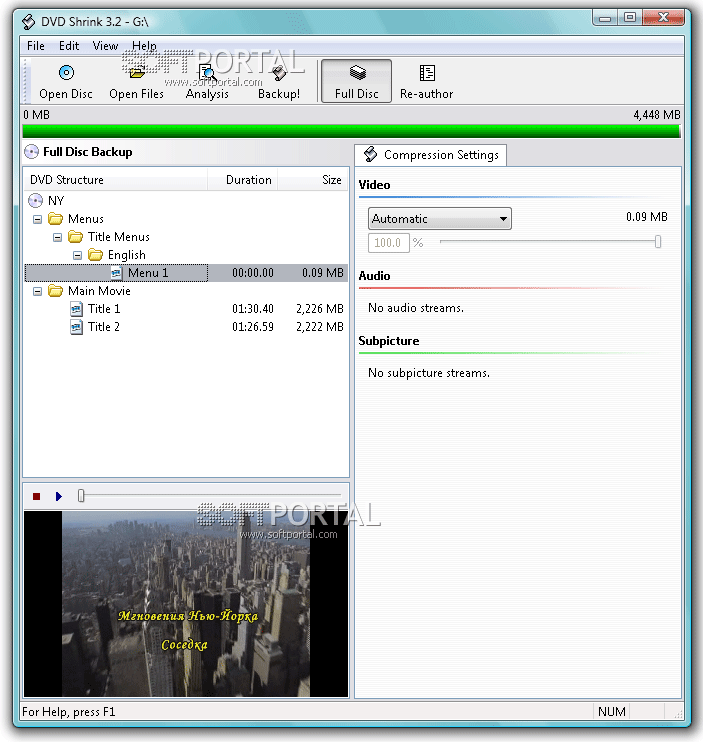The image size is (703, 742).
Task: Select Title 1 in DVD structure
Action: pyautogui.click(x=104, y=309)
